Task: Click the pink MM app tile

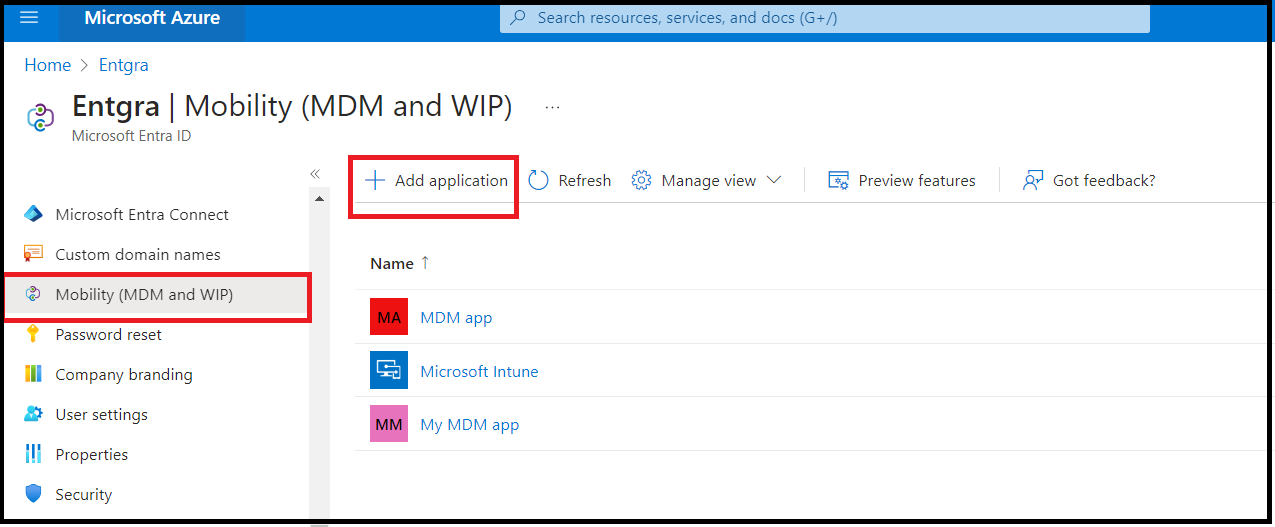Action: (x=389, y=424)
